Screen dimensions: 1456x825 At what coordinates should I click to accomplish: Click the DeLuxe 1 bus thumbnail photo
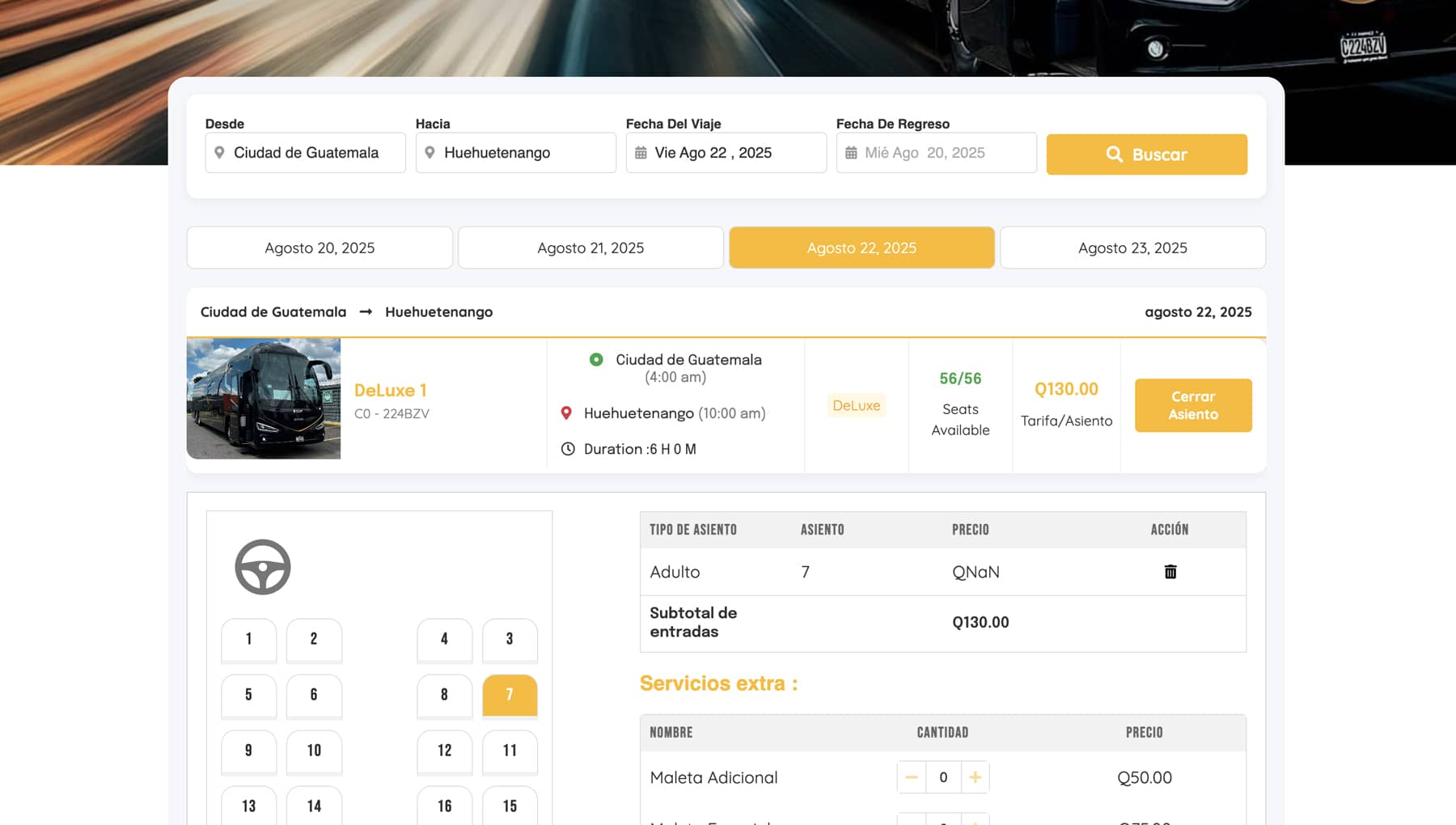(264, 399)
